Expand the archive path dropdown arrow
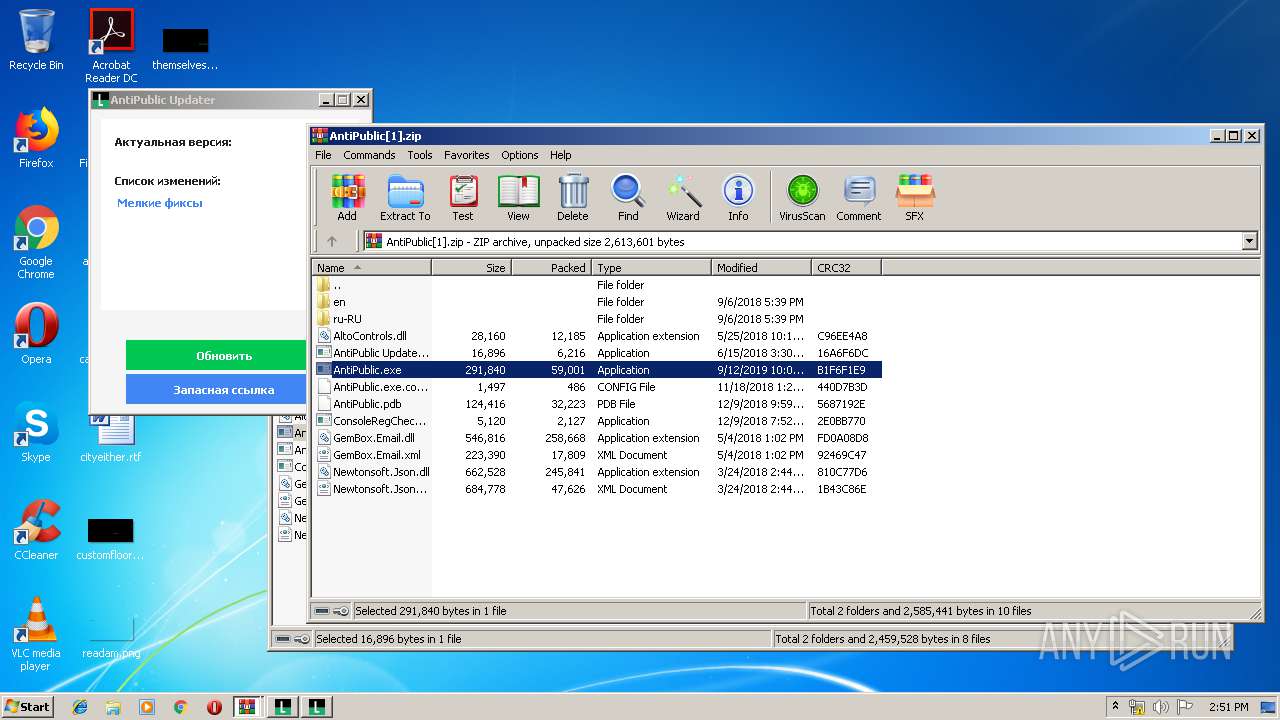This screenshot has height=720, width=1280. pos(1249,241)
